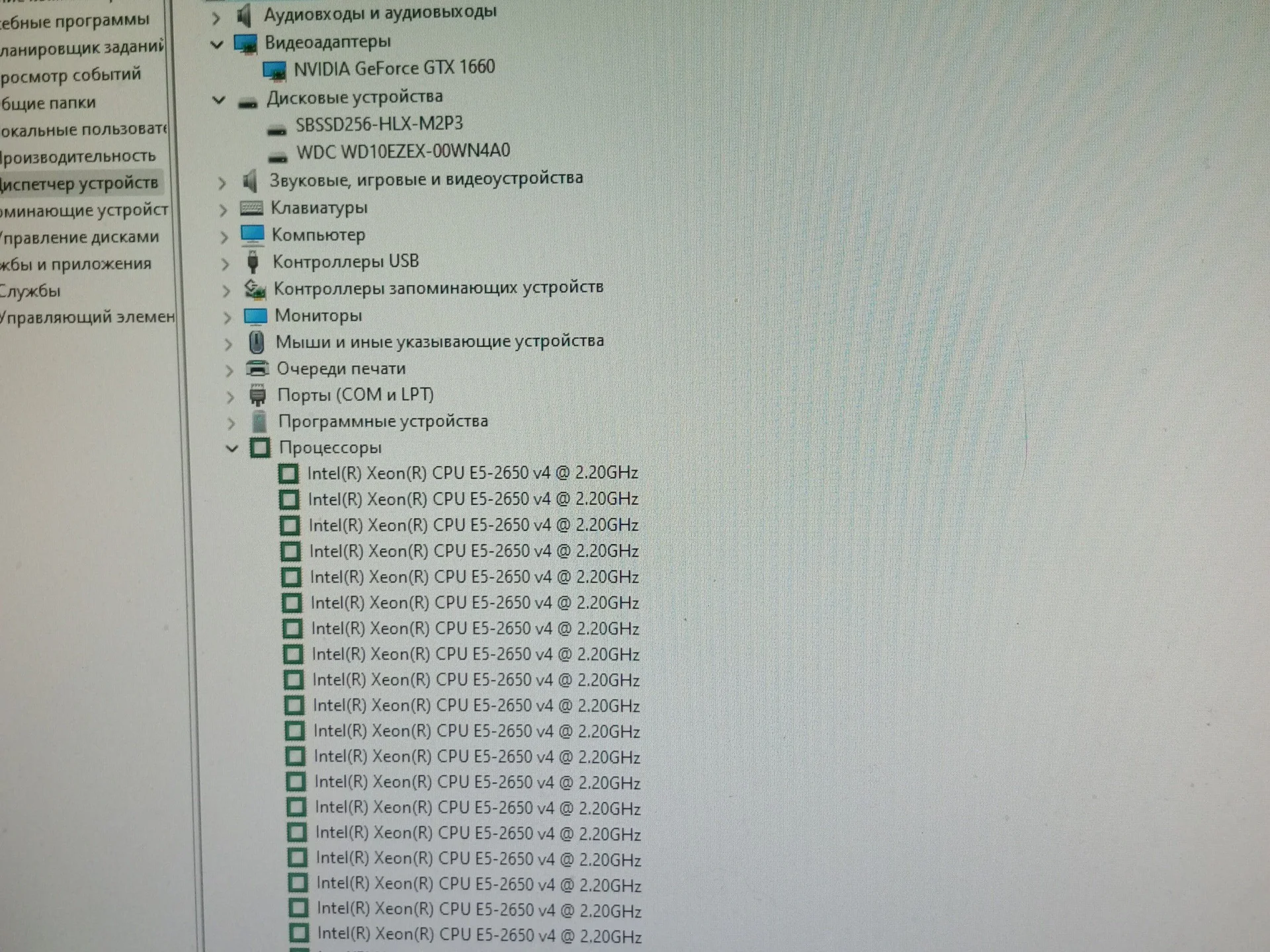Click the drive icon beside Дисковые устройства

(247, 102)
